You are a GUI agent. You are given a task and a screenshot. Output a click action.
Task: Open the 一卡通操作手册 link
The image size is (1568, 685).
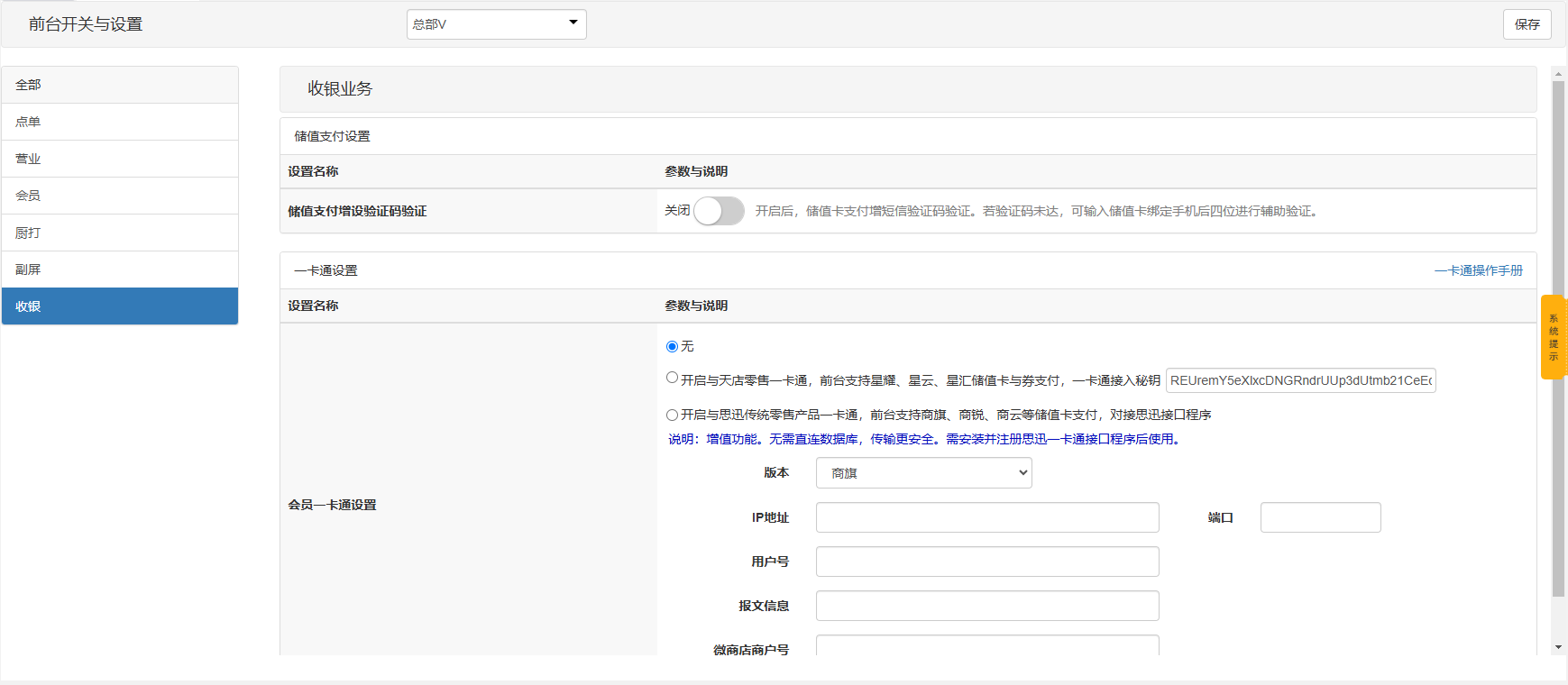click(1479, 270)
